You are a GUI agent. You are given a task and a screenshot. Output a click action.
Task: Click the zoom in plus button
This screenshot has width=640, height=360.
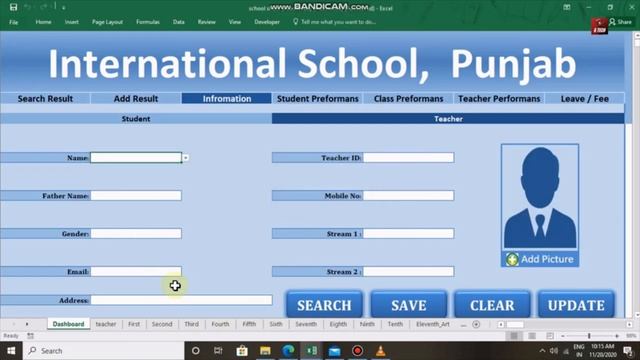[617, 336]
